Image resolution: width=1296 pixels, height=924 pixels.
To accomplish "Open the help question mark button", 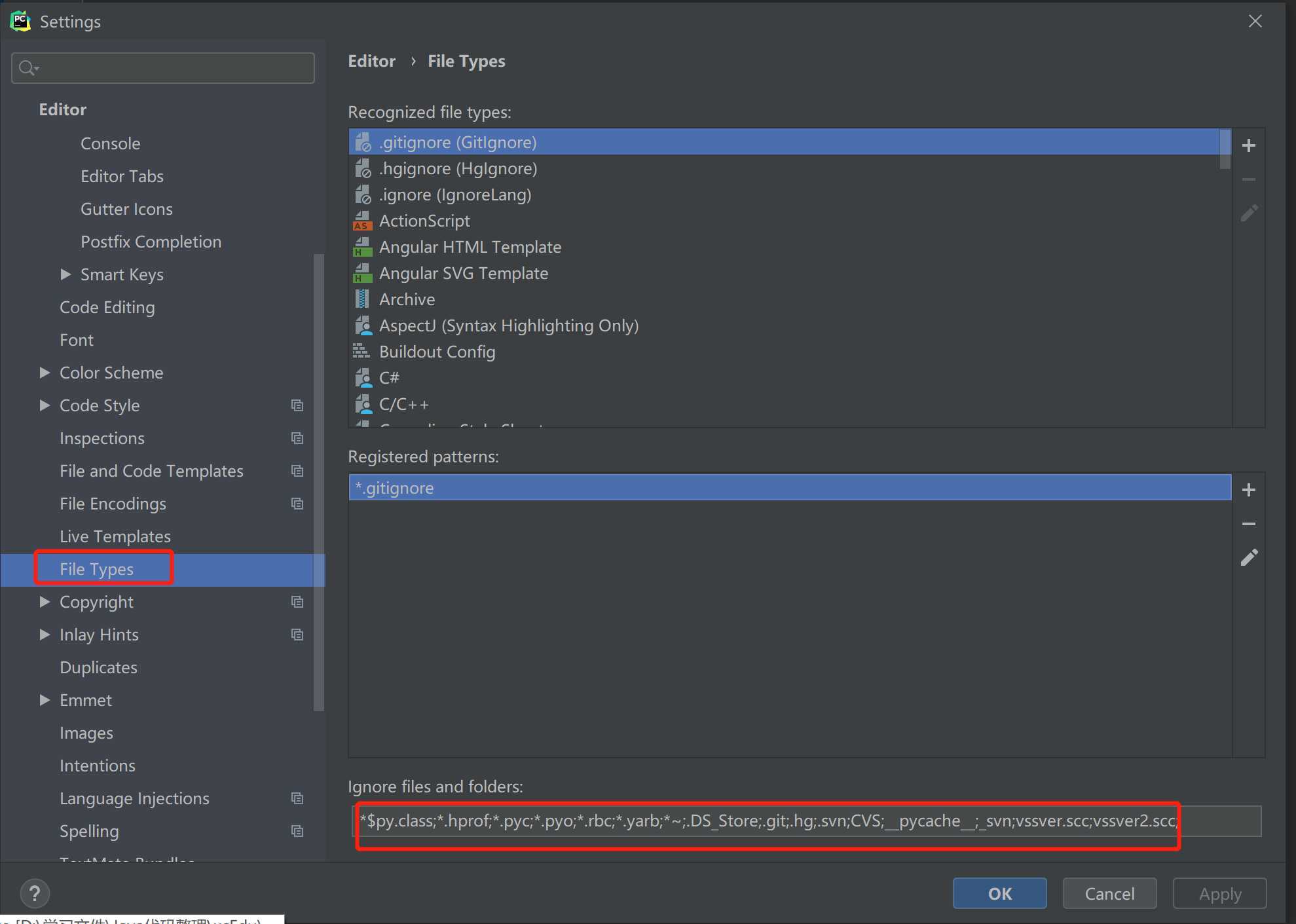I will pyautogui.click(x=35, y=893).
